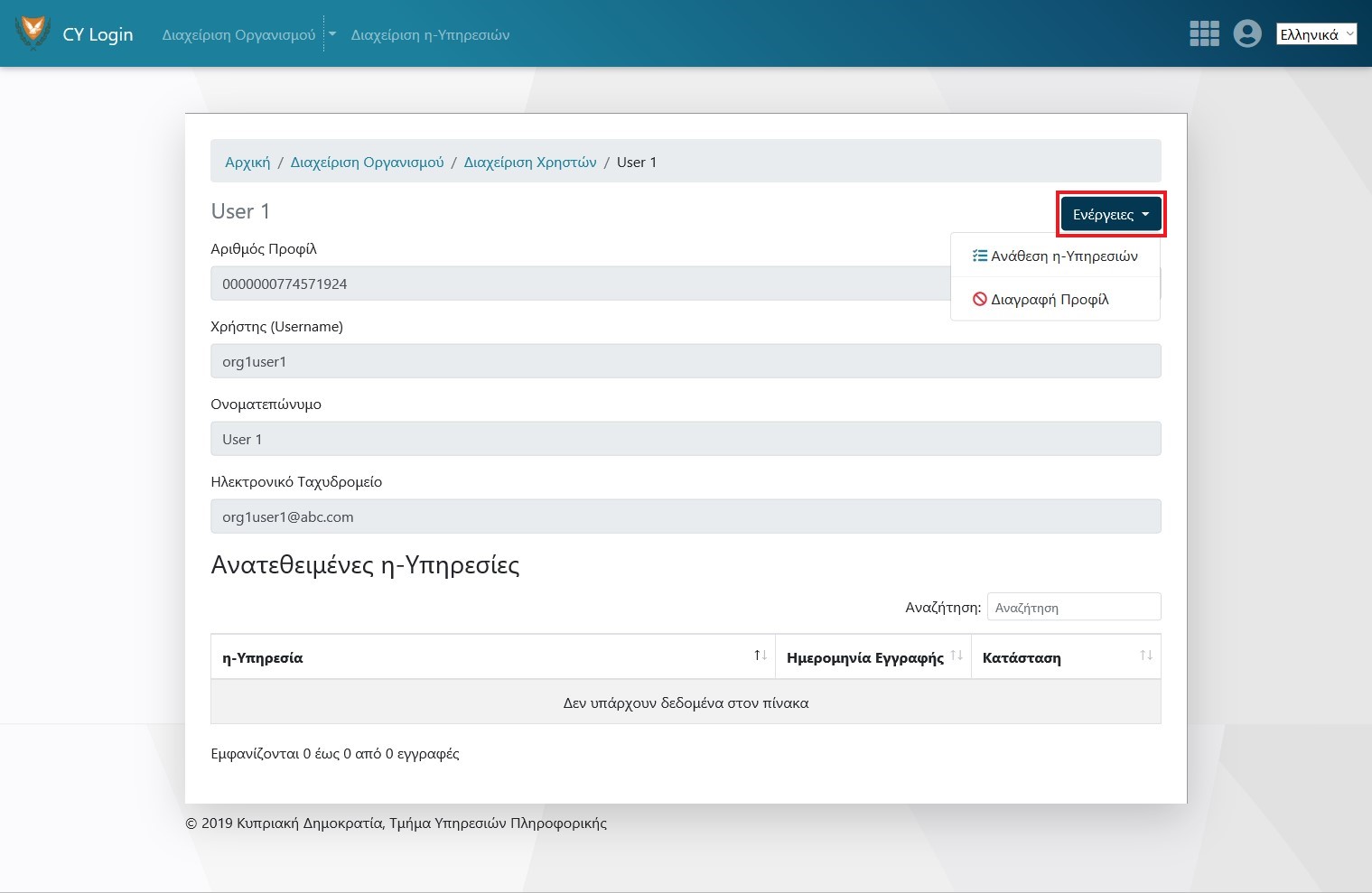
Task: Expand the Ενέργειες actions dropdown button
Action: point(1111,214)
